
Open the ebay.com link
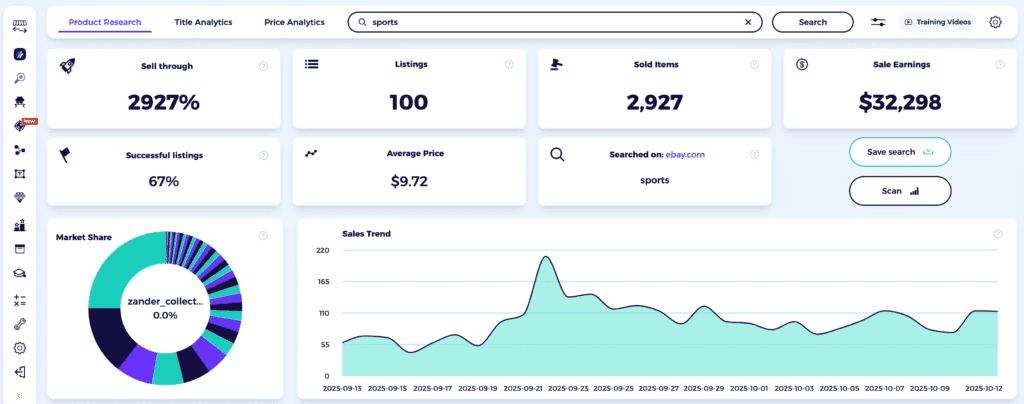point(685,154)
